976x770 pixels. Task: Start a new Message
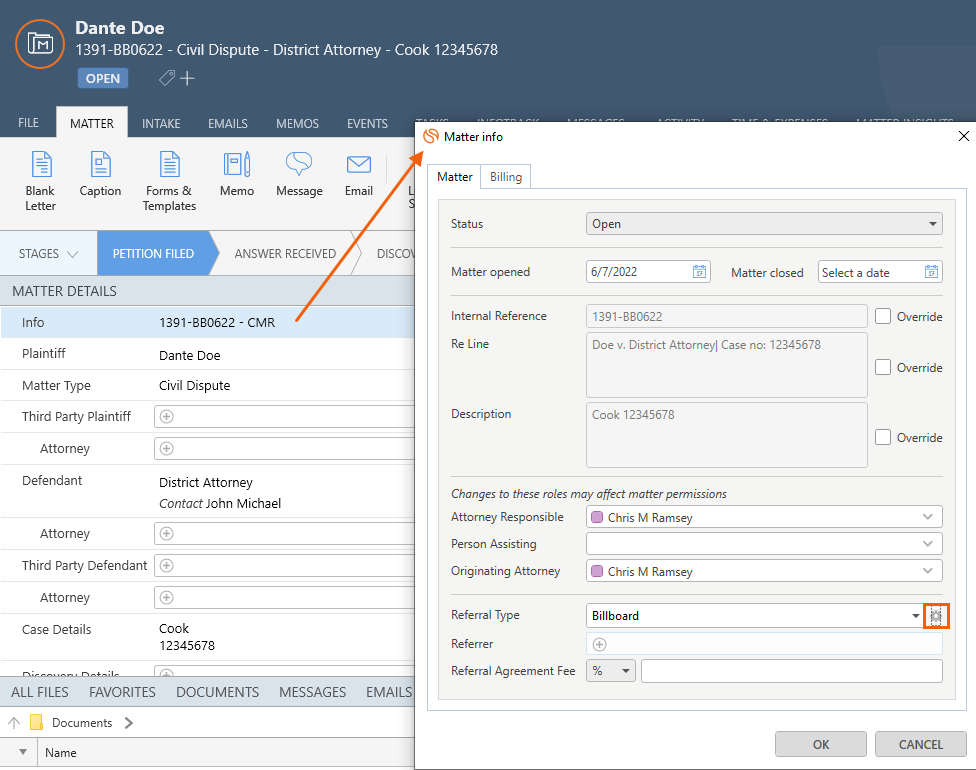[299, 174]
